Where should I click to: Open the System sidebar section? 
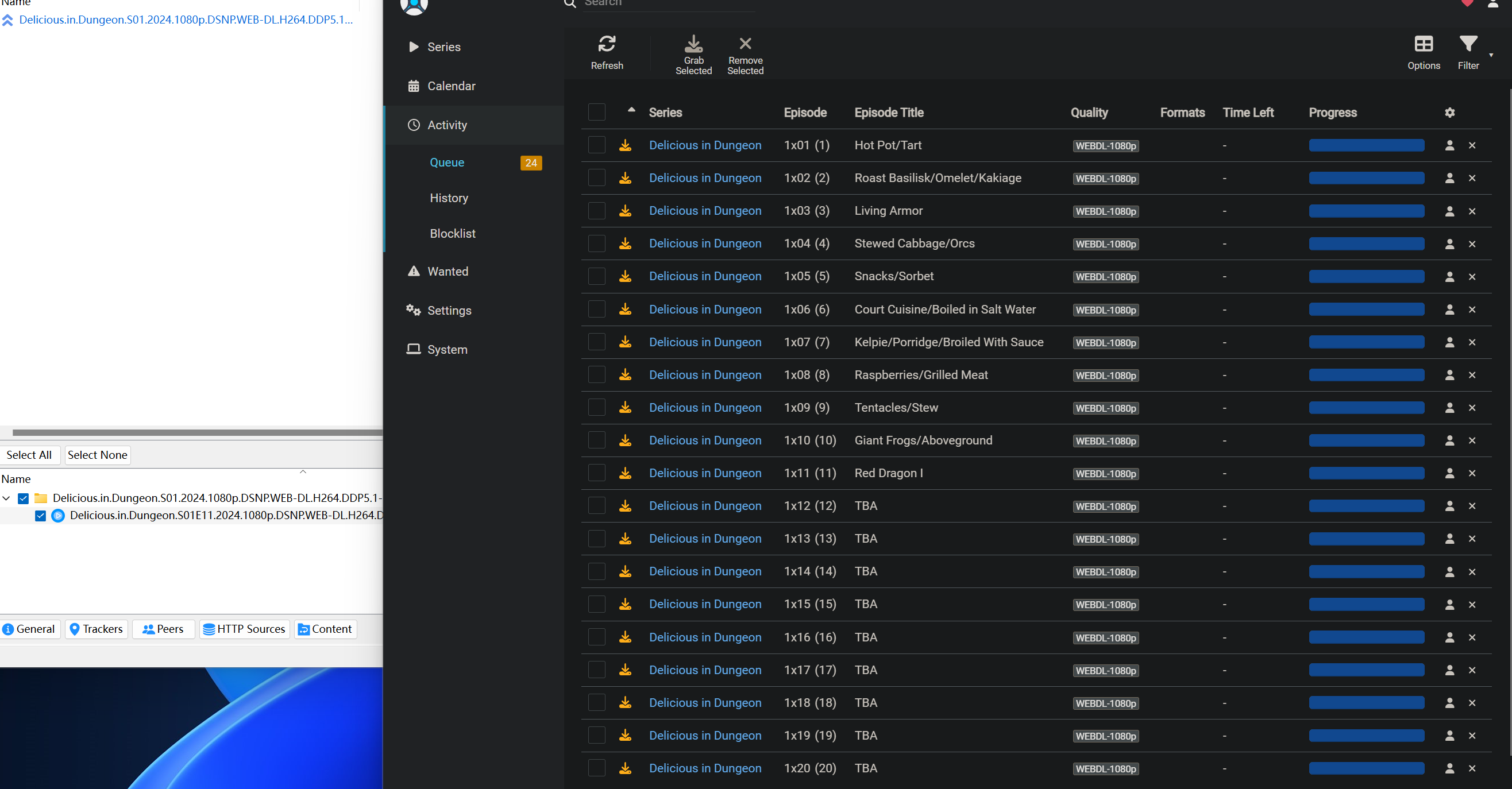tap(447, 350)
